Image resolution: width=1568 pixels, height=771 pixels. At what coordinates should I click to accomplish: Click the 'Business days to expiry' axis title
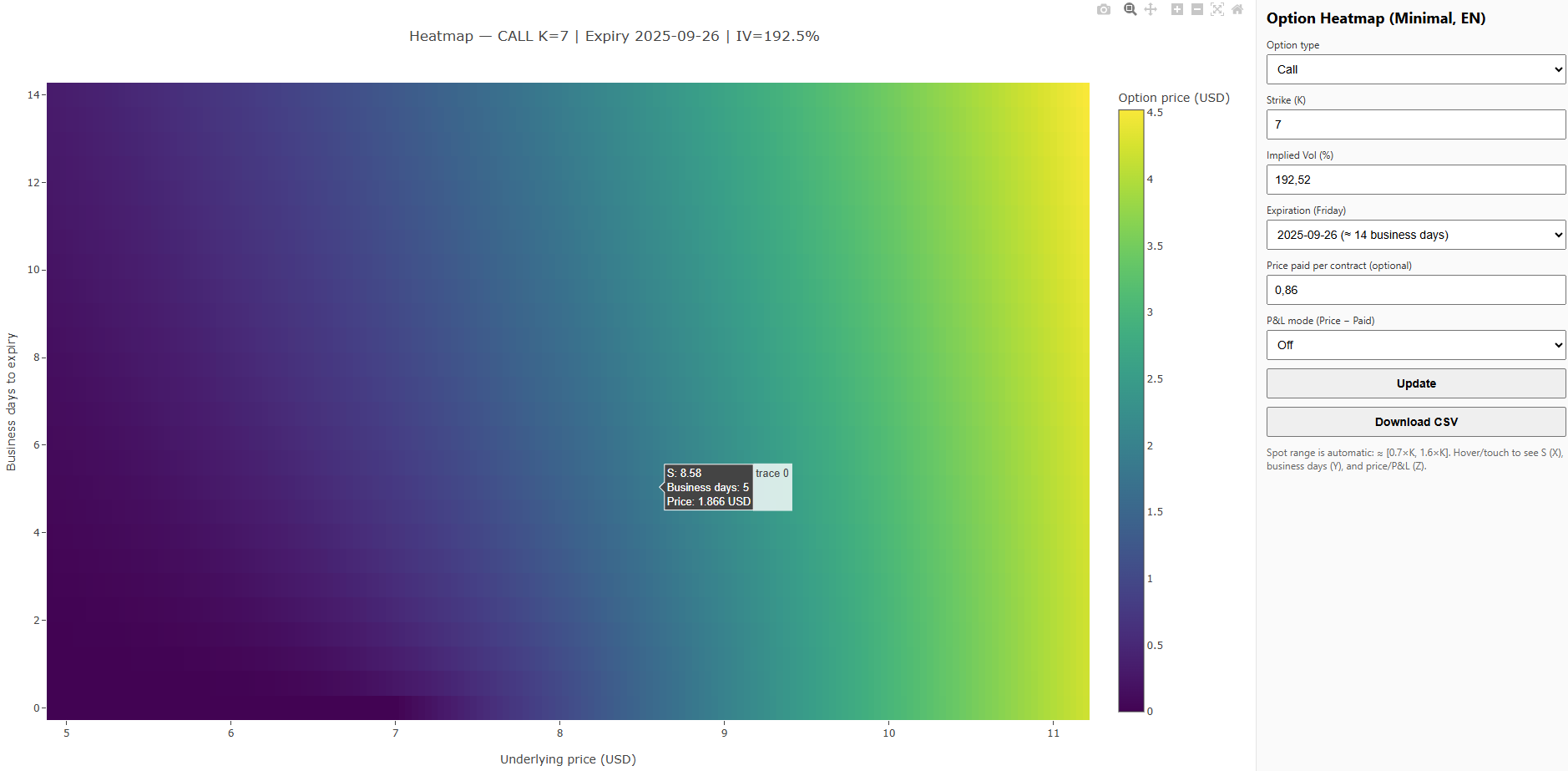(12, 402)
